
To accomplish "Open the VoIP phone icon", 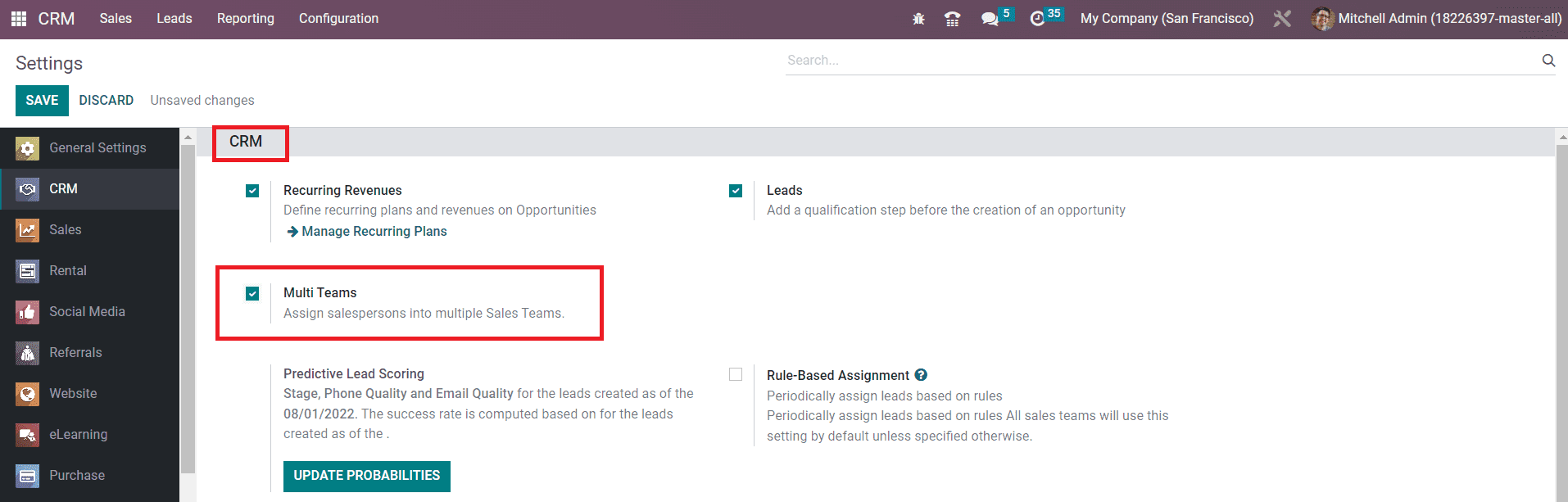I will click(952, 19).
